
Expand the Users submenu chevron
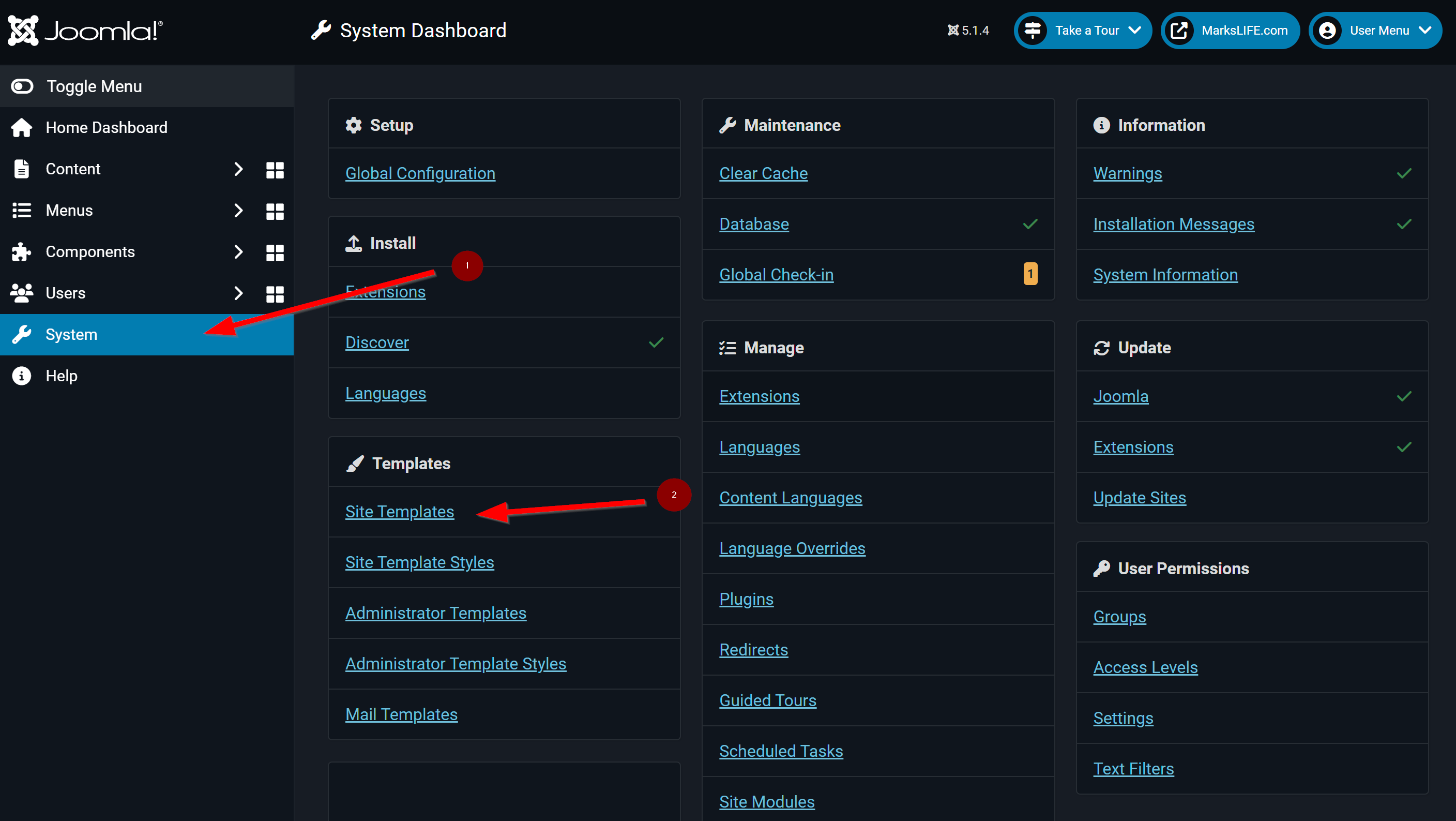(x=238, y=293)
